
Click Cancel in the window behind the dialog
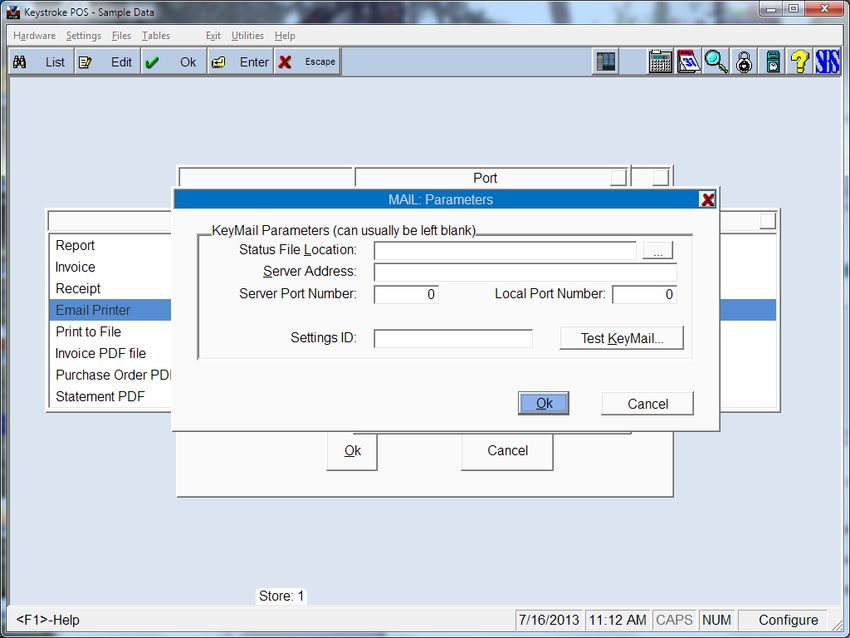(x=507, y=451)
